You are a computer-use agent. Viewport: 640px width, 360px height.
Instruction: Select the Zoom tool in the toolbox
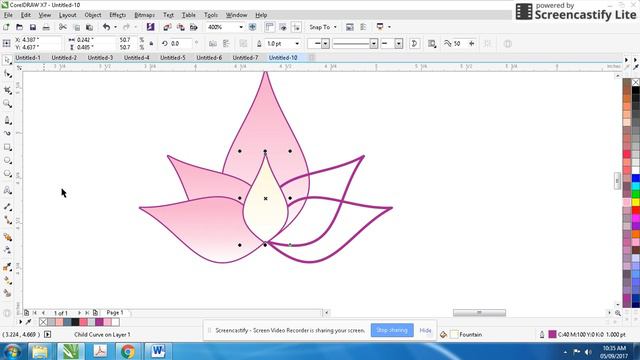click(7, 104)
